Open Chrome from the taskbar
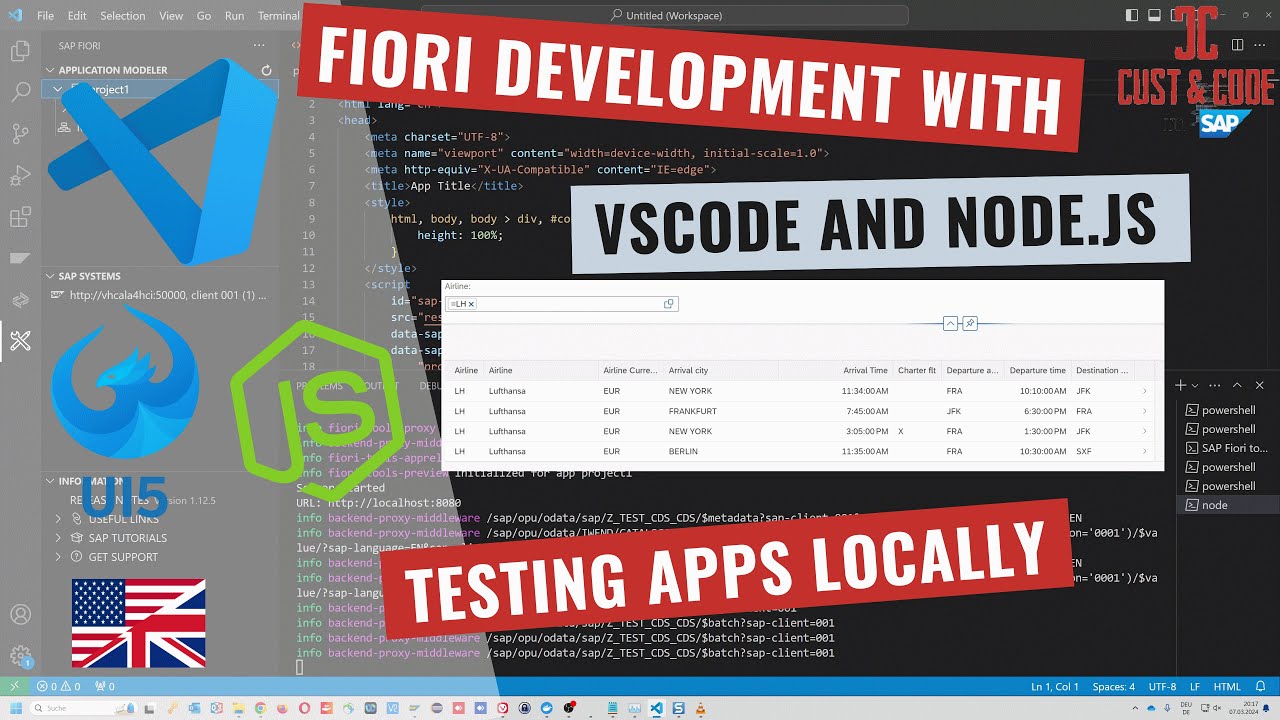Screen dimensions: 1280x720 (x=261, y=708)
